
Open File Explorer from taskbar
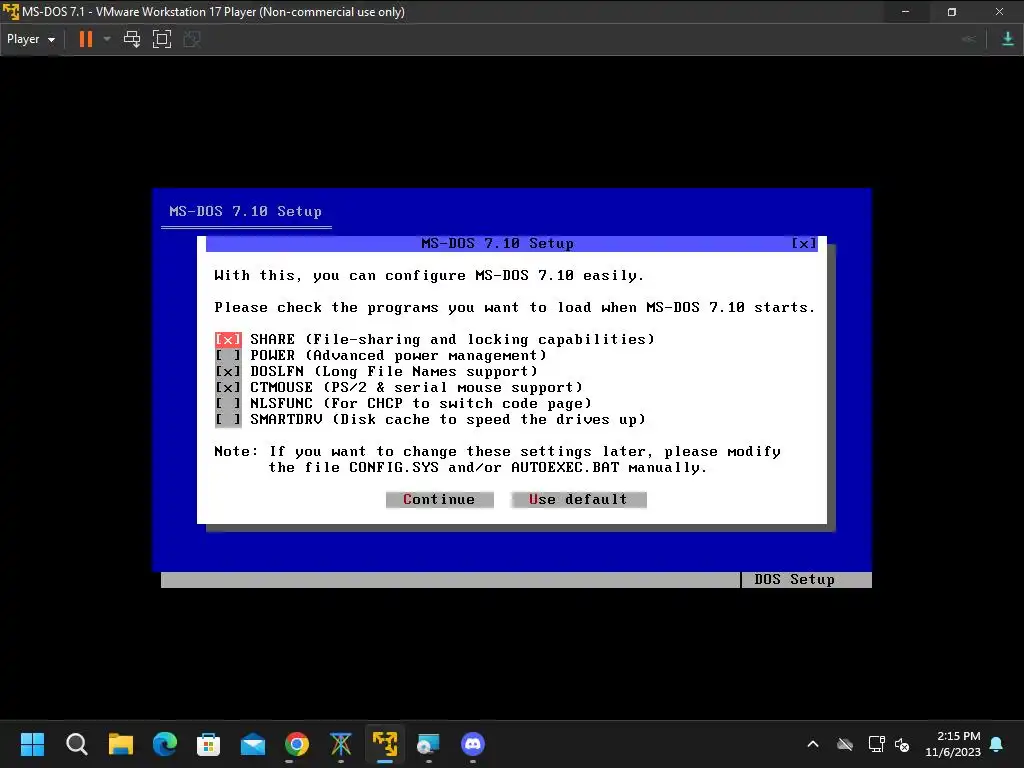click(121, 744)
